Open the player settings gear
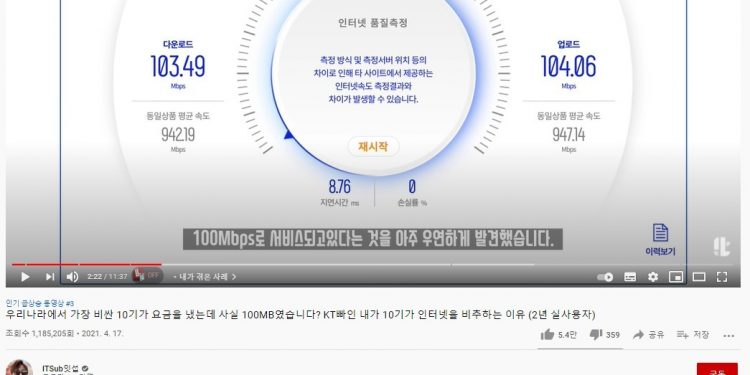The height and width of the screenshot is (375, 750). point(653,277)
